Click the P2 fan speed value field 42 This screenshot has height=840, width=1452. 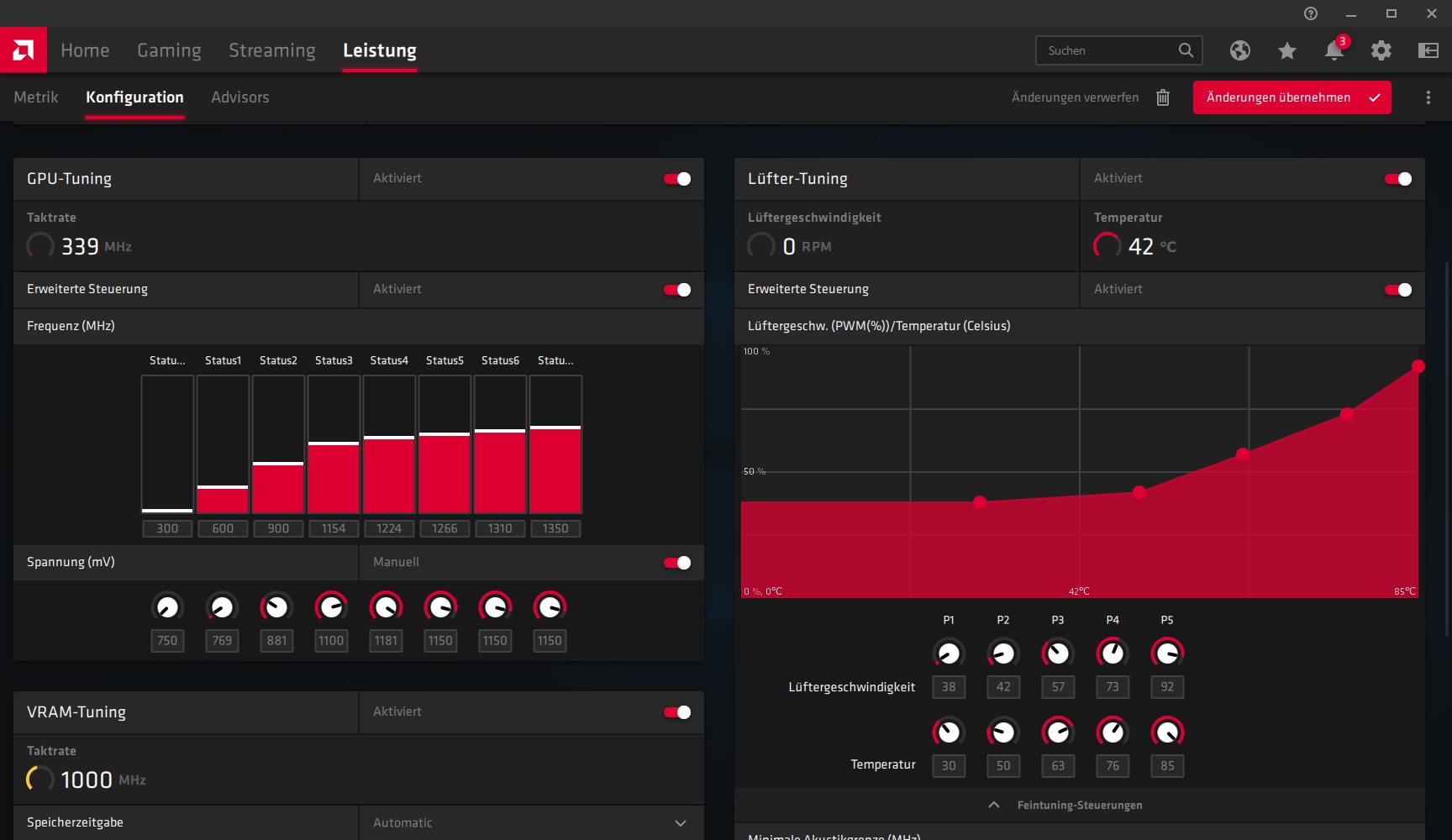pyautogui.click(x=1003, y=686)
